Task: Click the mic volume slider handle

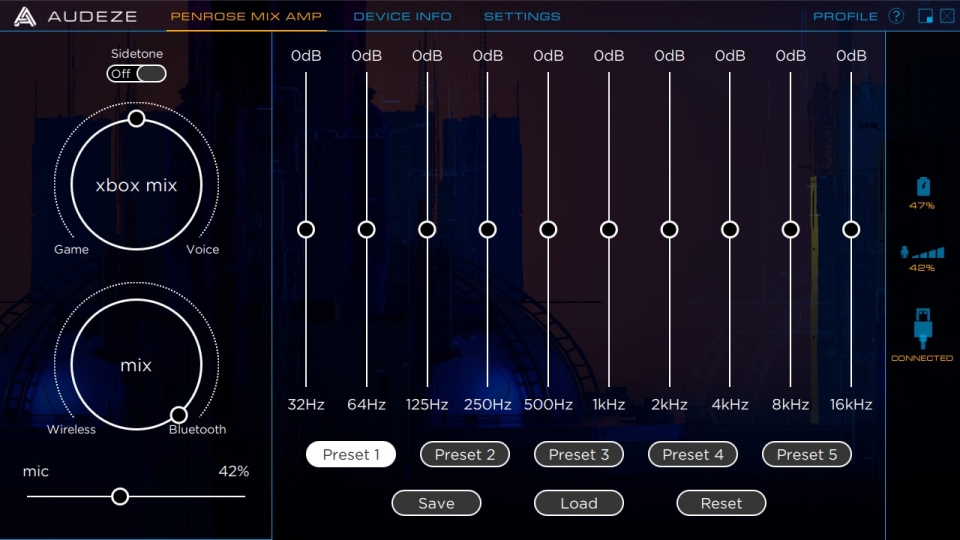Action: click(x=120, y=497)
